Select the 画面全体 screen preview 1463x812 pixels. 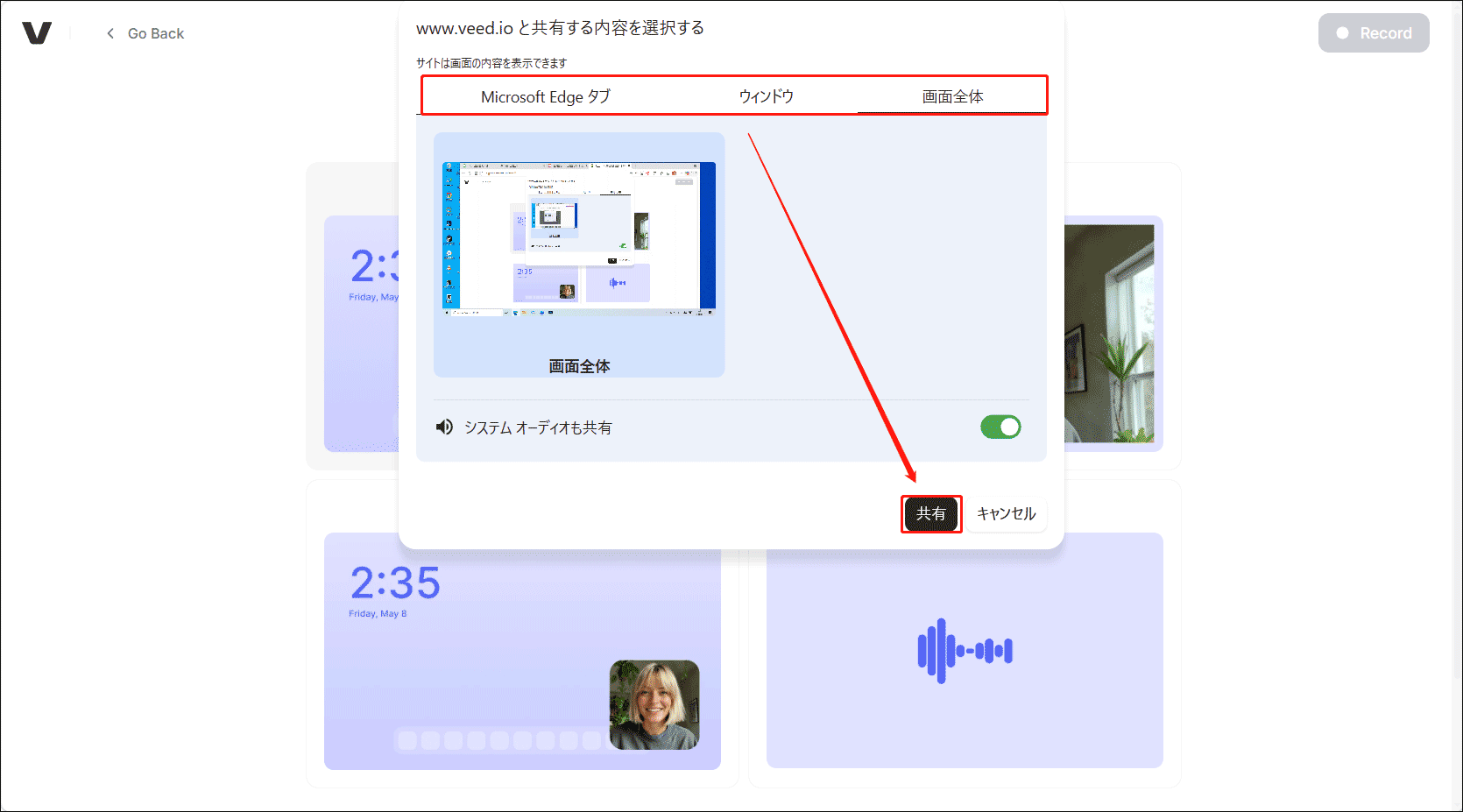(578, 254)
